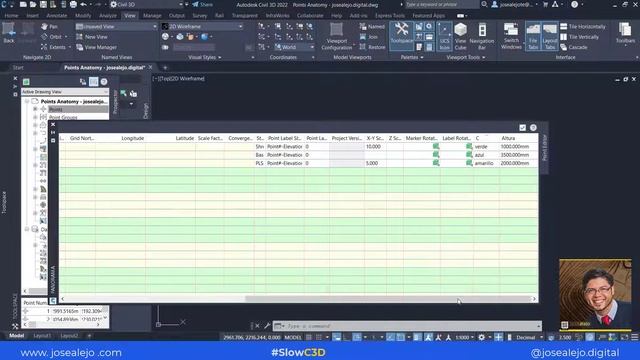Open the Civil 3D workspace dropdown
This screenshot has width=640, height=360.
point(147,4)
